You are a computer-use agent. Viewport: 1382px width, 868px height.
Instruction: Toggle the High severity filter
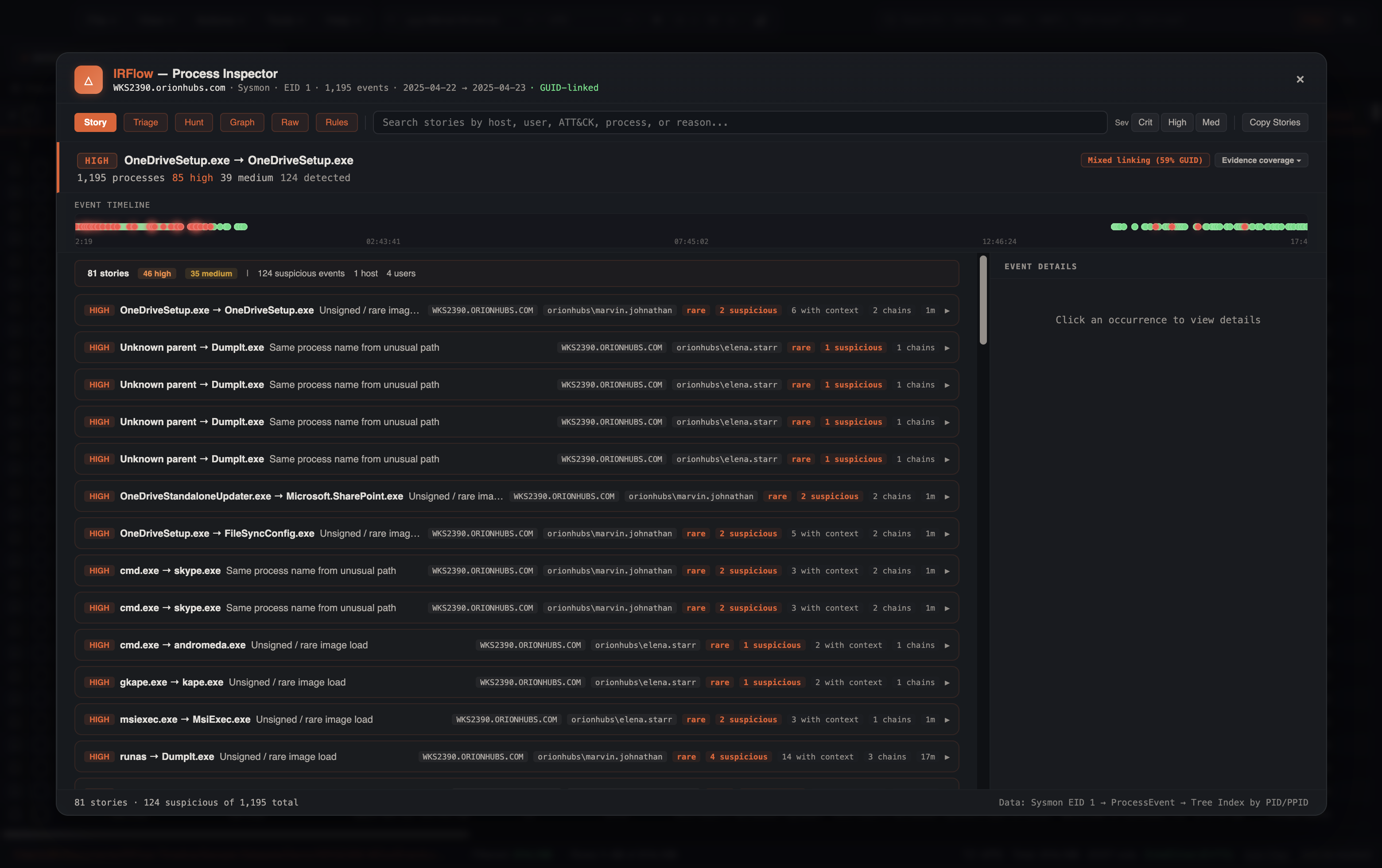click(1177, 122)
